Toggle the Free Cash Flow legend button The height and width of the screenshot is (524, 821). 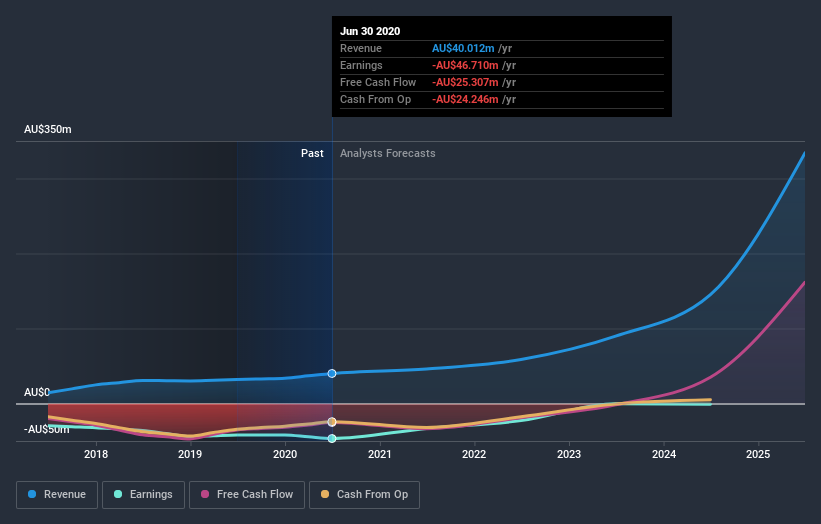tap(247, 495)
